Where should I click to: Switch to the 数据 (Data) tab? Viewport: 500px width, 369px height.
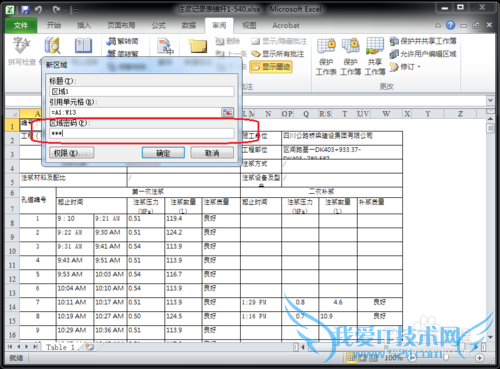[x=189, y=25]
